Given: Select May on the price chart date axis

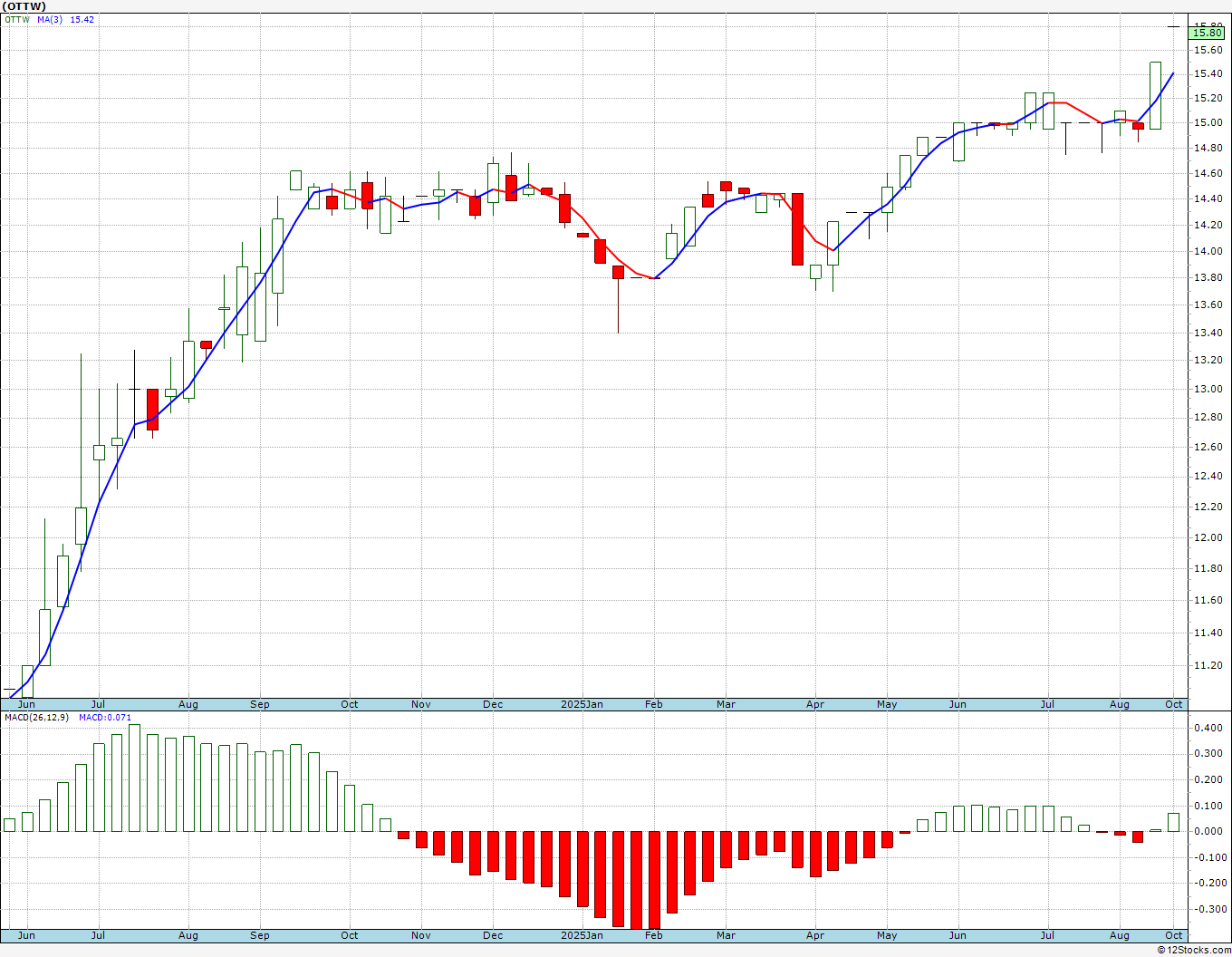Looking at the screenshot, I should coord(887,704).
